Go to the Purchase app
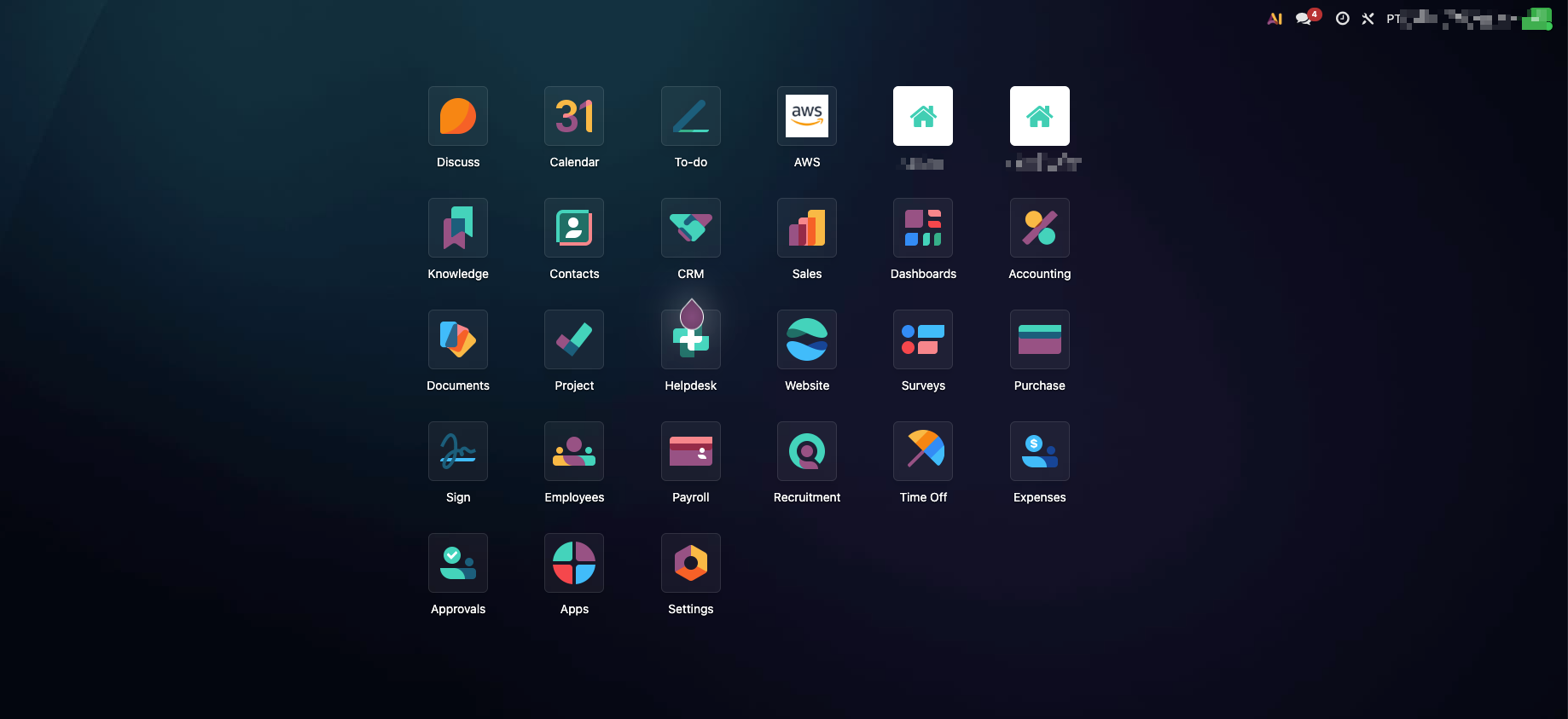Viewport: 1568px width, 719px height. tap(1040, 339)
